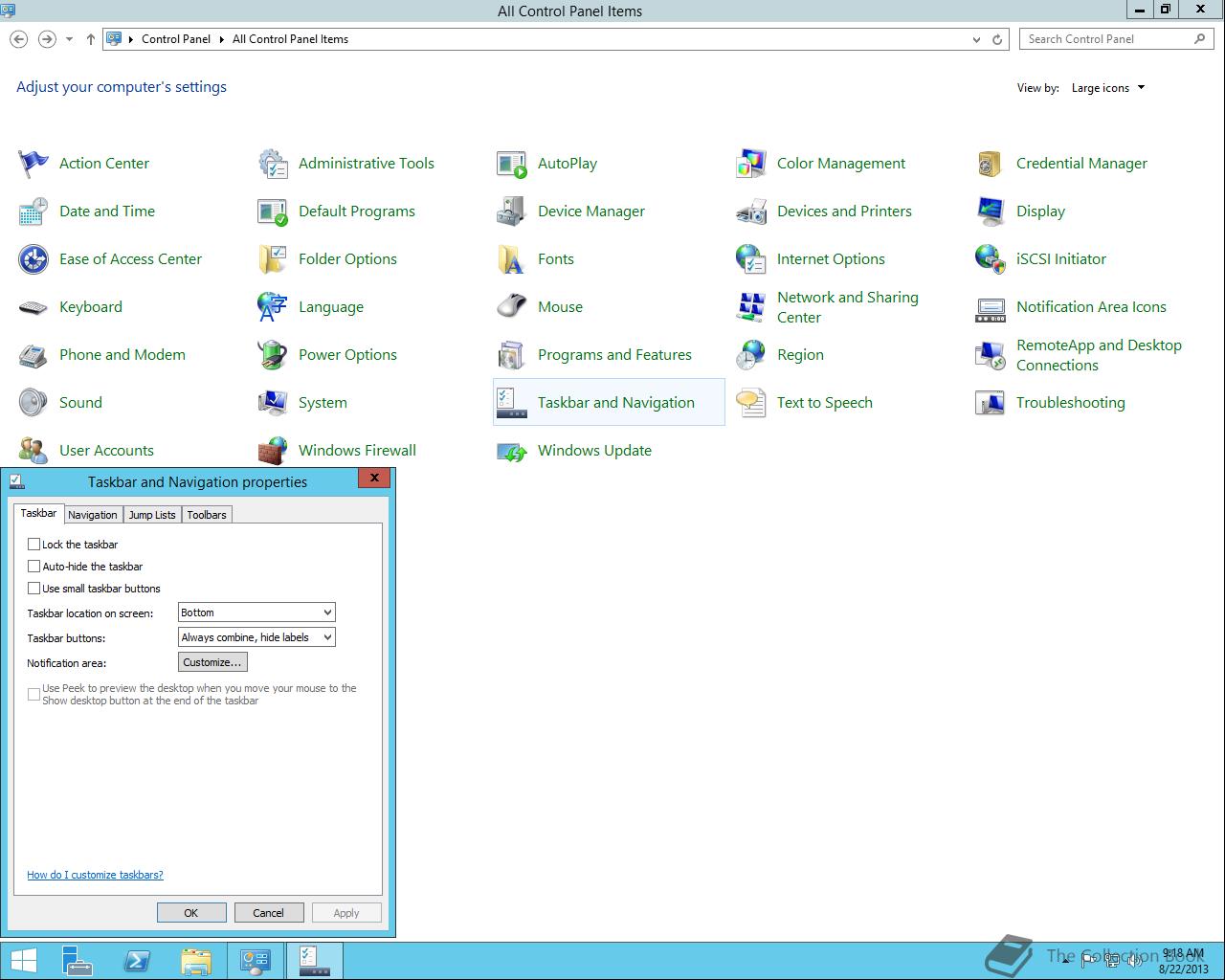Expand the Control Panel breadcrumb arrow
This screenshot has width=1225, height=980.
(x=221, y=39)
